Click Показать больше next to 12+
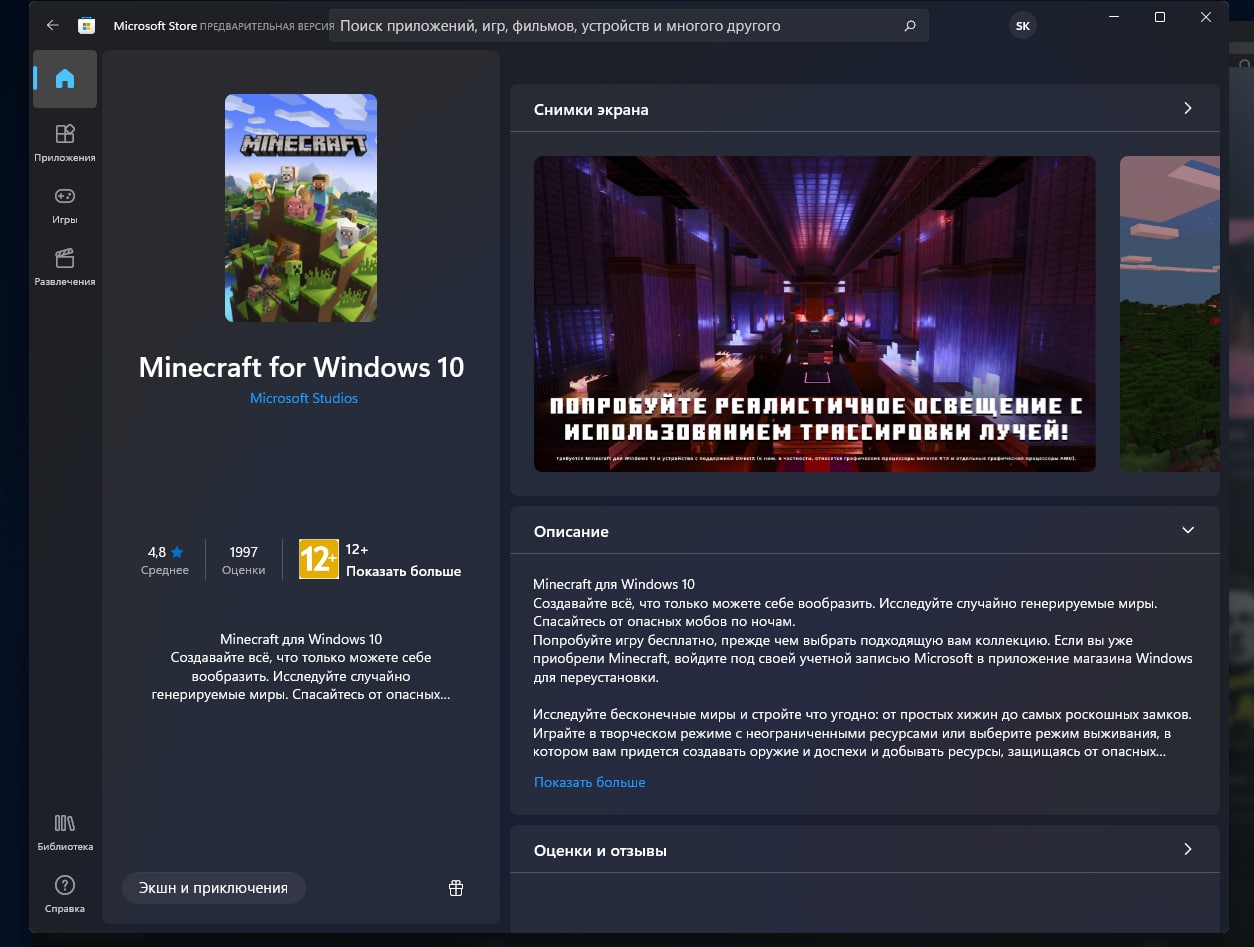1254x947 pixels. (x=404, y=571)
